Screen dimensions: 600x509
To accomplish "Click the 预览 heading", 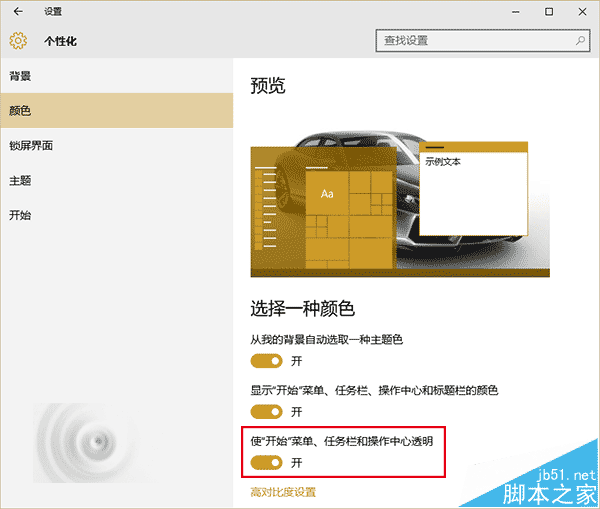I will point(268,85).
